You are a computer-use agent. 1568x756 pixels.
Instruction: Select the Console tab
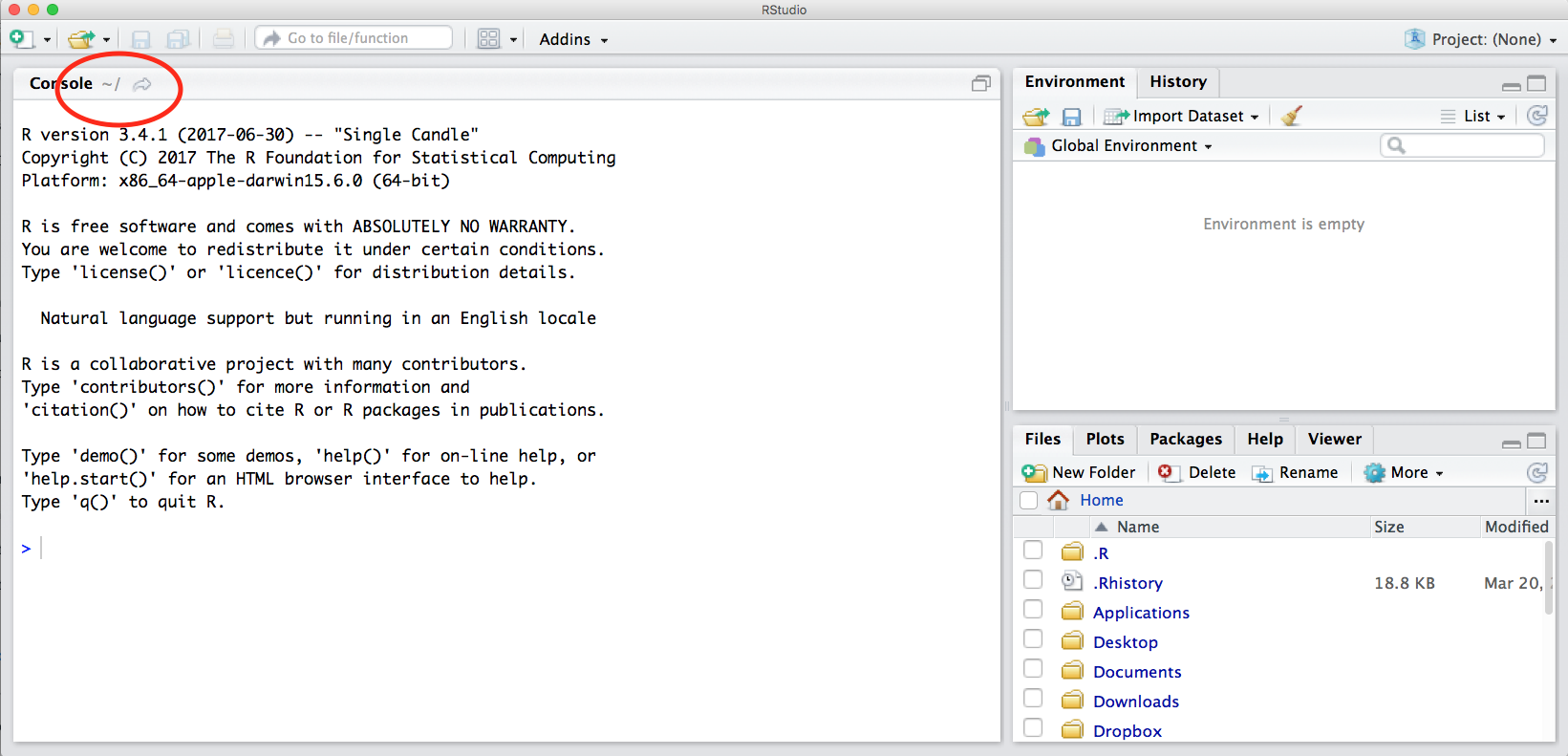click(x=61, y=83)
